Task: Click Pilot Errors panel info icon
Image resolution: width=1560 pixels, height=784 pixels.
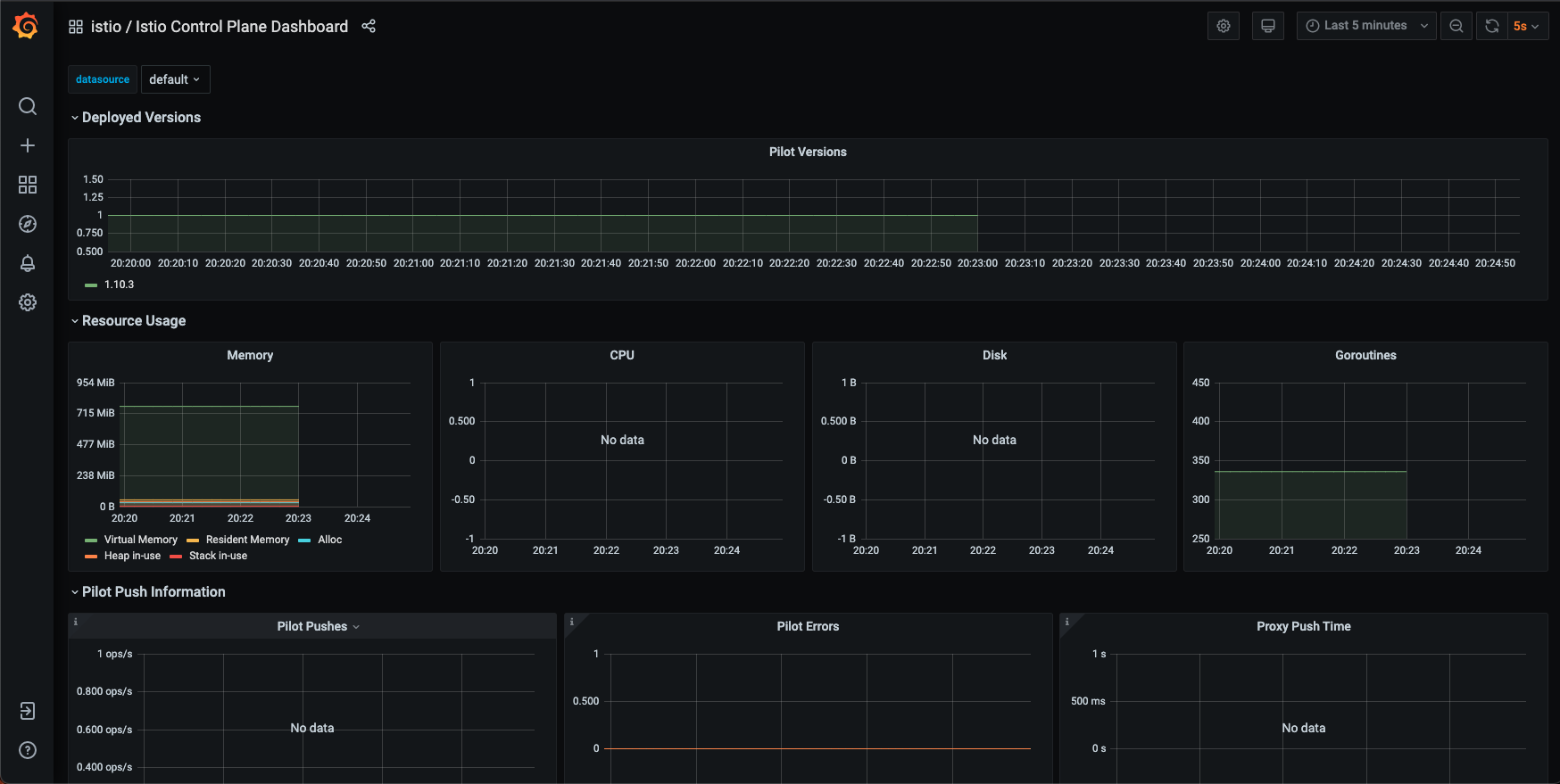Action: click(572, 622)
